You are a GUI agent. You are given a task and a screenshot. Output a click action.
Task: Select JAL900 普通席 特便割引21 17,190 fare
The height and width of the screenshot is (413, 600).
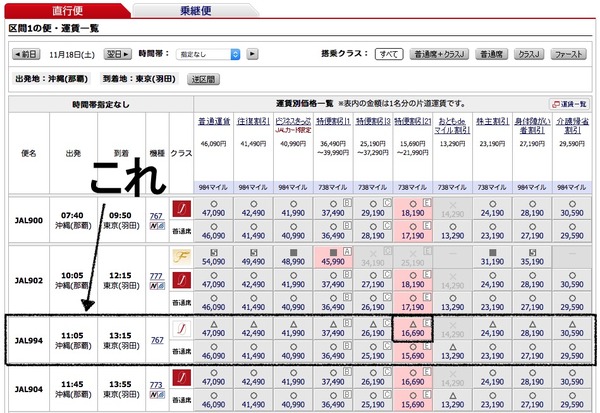413,231
